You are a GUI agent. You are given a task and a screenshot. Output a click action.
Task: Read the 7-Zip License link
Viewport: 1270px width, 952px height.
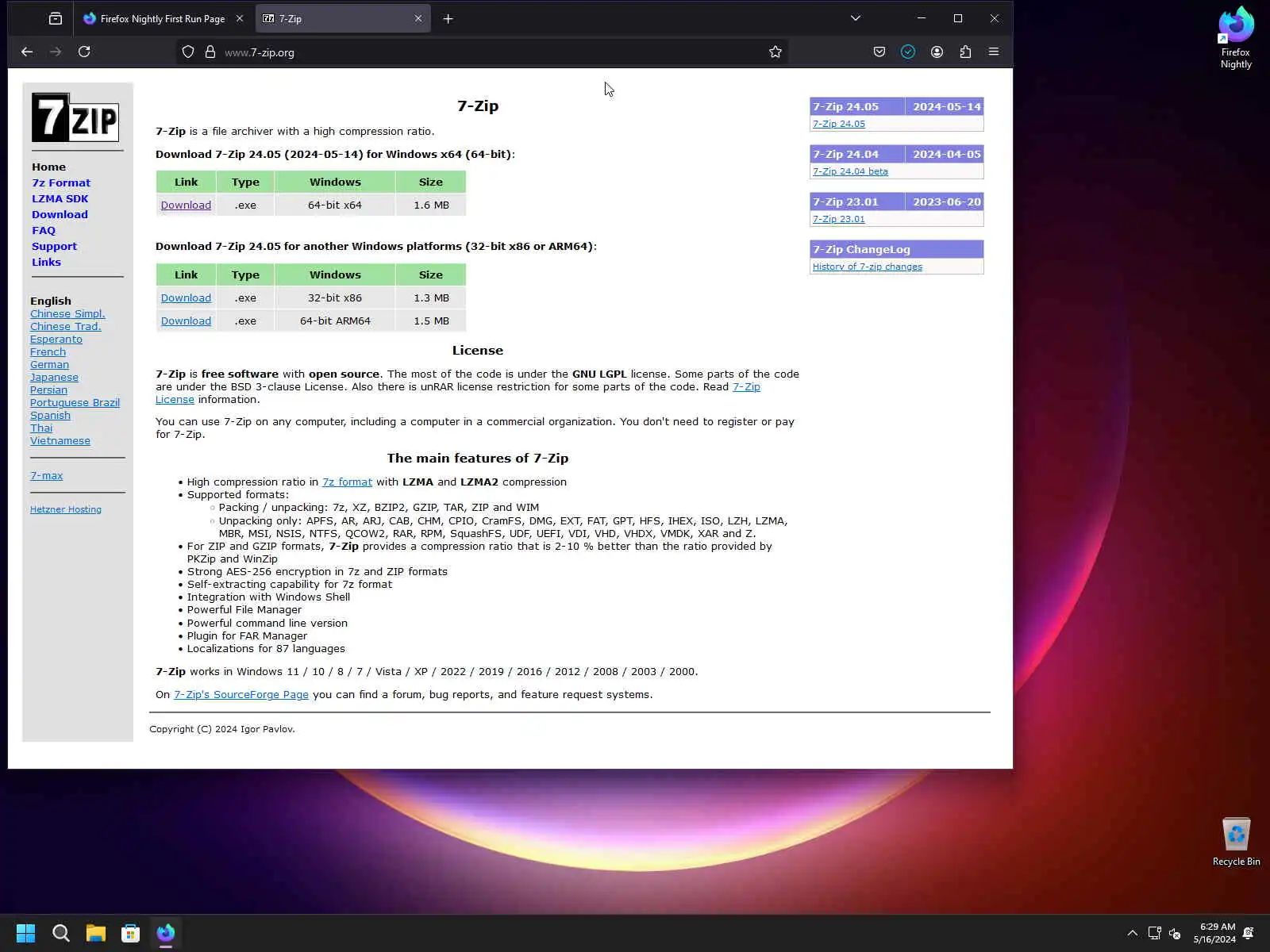[746, 386]
